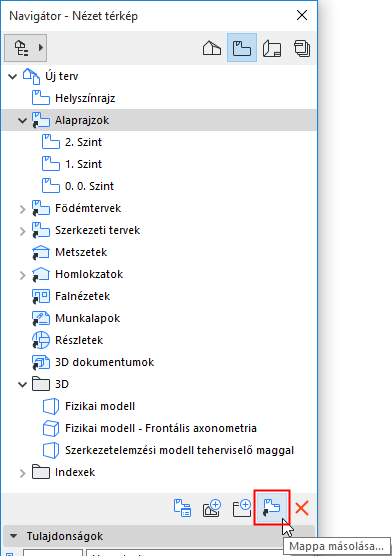This screenshot has width=392, height=556.
Task: Close the Navigátor window
Action: click(x=302, y=15)
